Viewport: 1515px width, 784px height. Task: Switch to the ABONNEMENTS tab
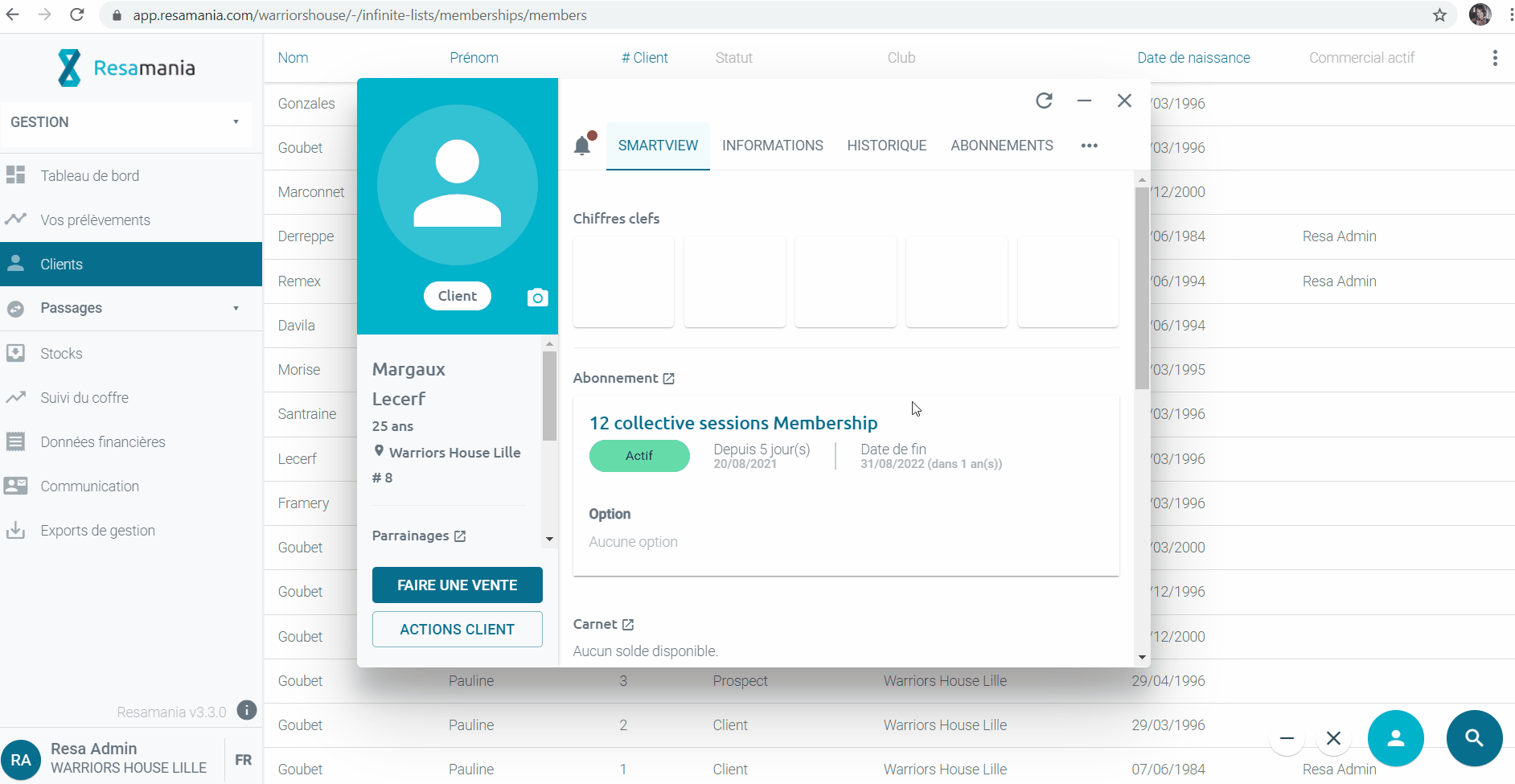(1001, 146)
